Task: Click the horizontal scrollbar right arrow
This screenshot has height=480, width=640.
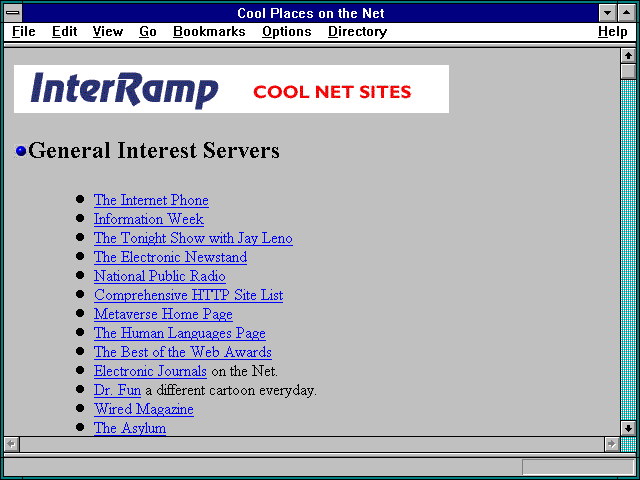Action: (x=612, y=444)
